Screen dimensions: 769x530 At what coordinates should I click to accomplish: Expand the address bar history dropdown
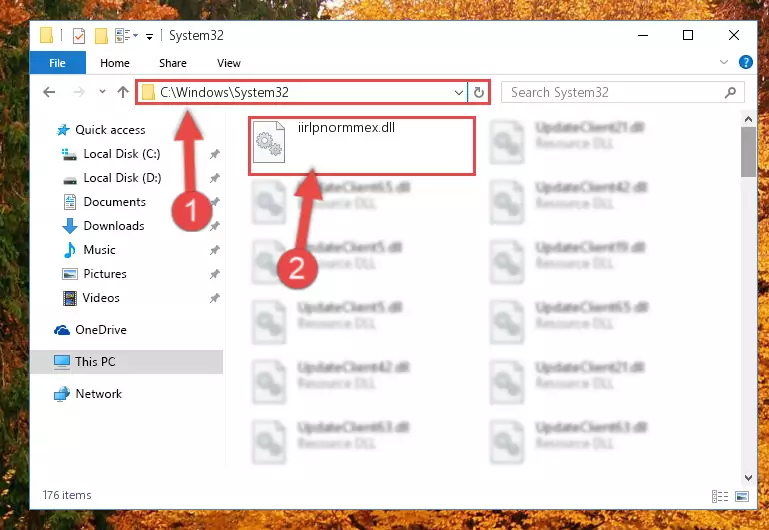click(459, 92)
